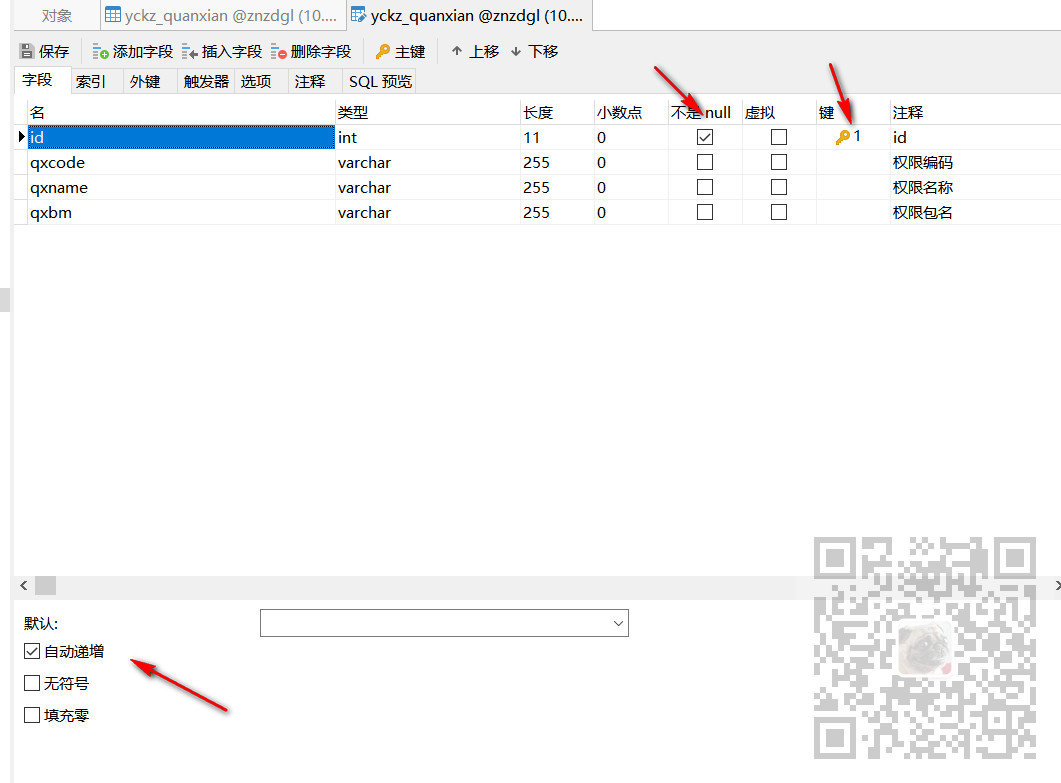Click the 删除字段 delete field icon
Viewport: 1061px width, 783px height.
pyautogui.click(x=278, y=51)
